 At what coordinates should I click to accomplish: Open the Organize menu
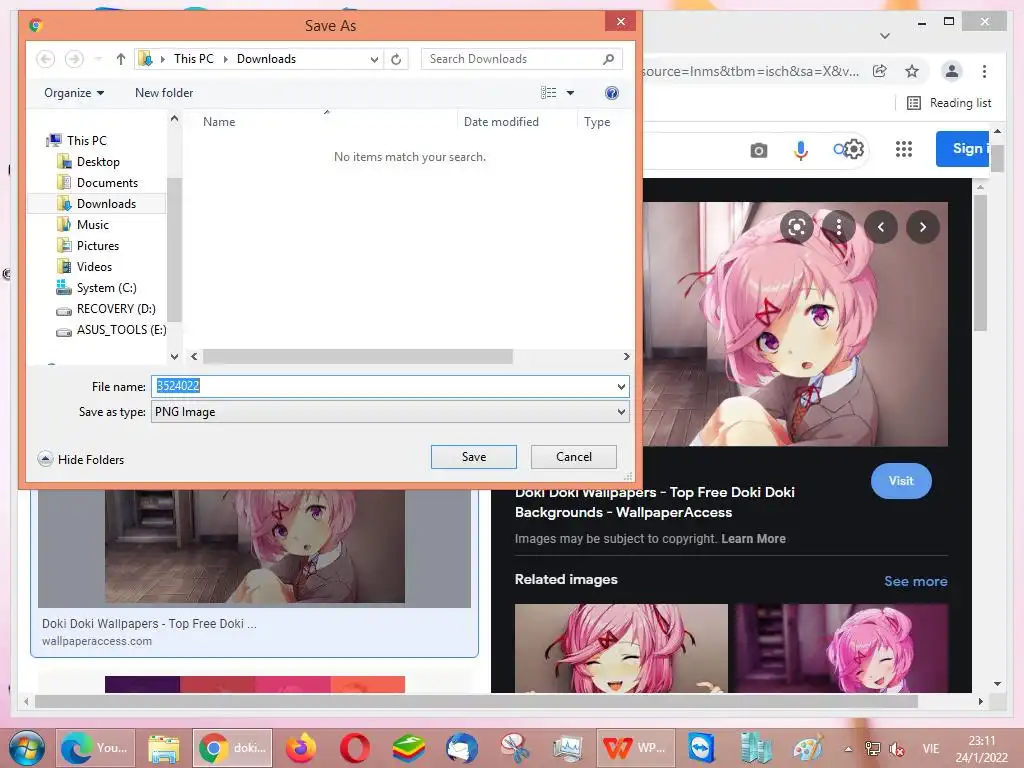point(74,93)
